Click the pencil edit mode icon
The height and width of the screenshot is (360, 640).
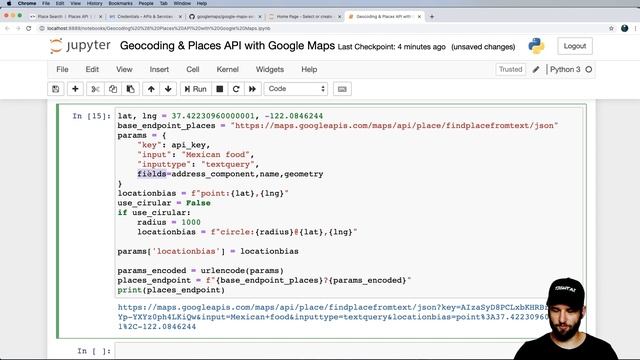pos(536,69)
